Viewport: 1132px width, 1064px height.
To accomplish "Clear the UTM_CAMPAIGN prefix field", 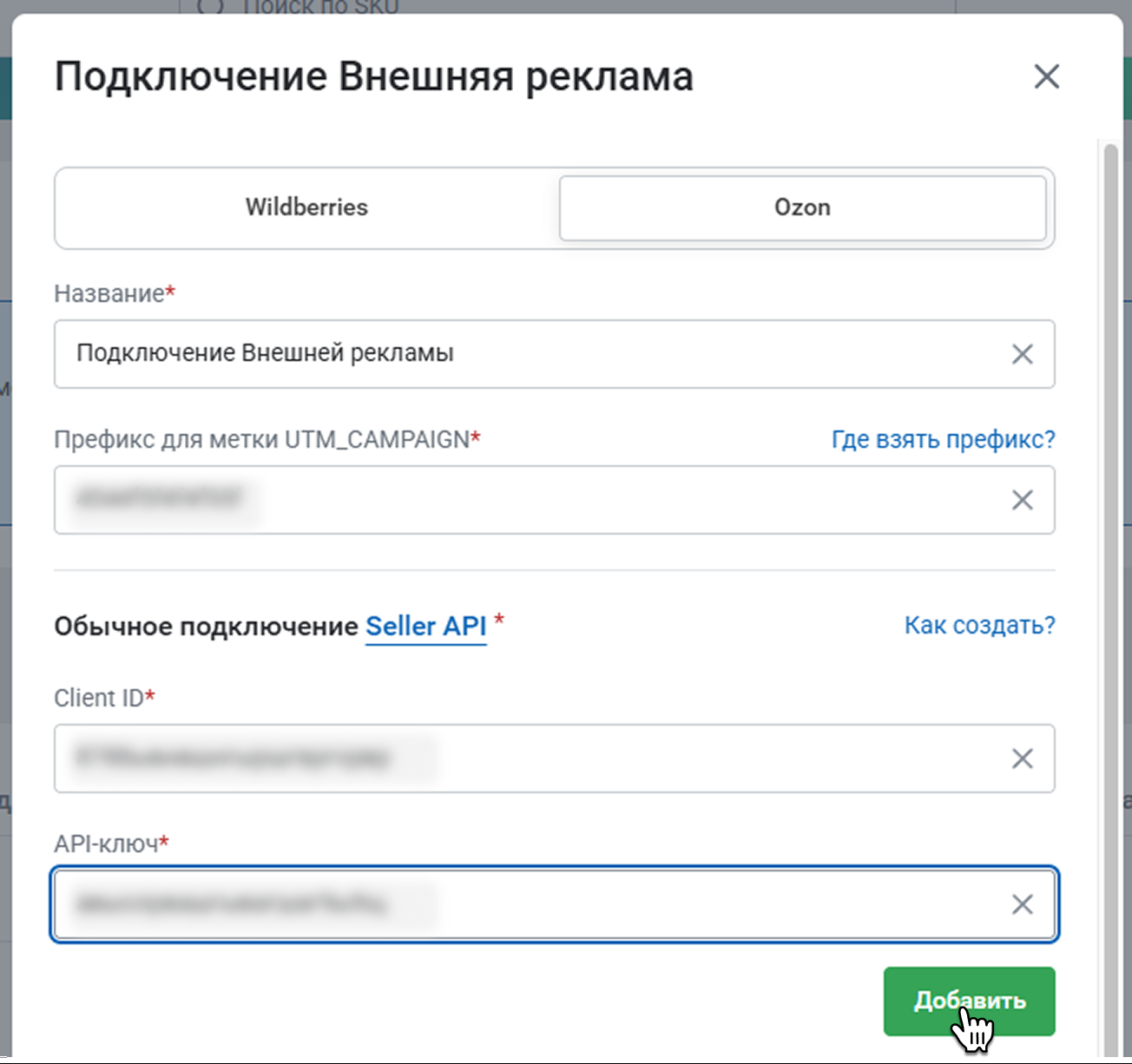I will coord(1022,500).
